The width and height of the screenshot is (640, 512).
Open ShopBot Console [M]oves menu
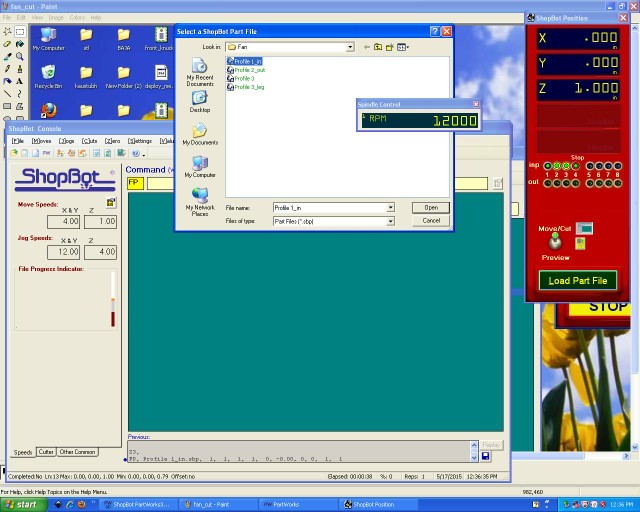pos(41,141)
